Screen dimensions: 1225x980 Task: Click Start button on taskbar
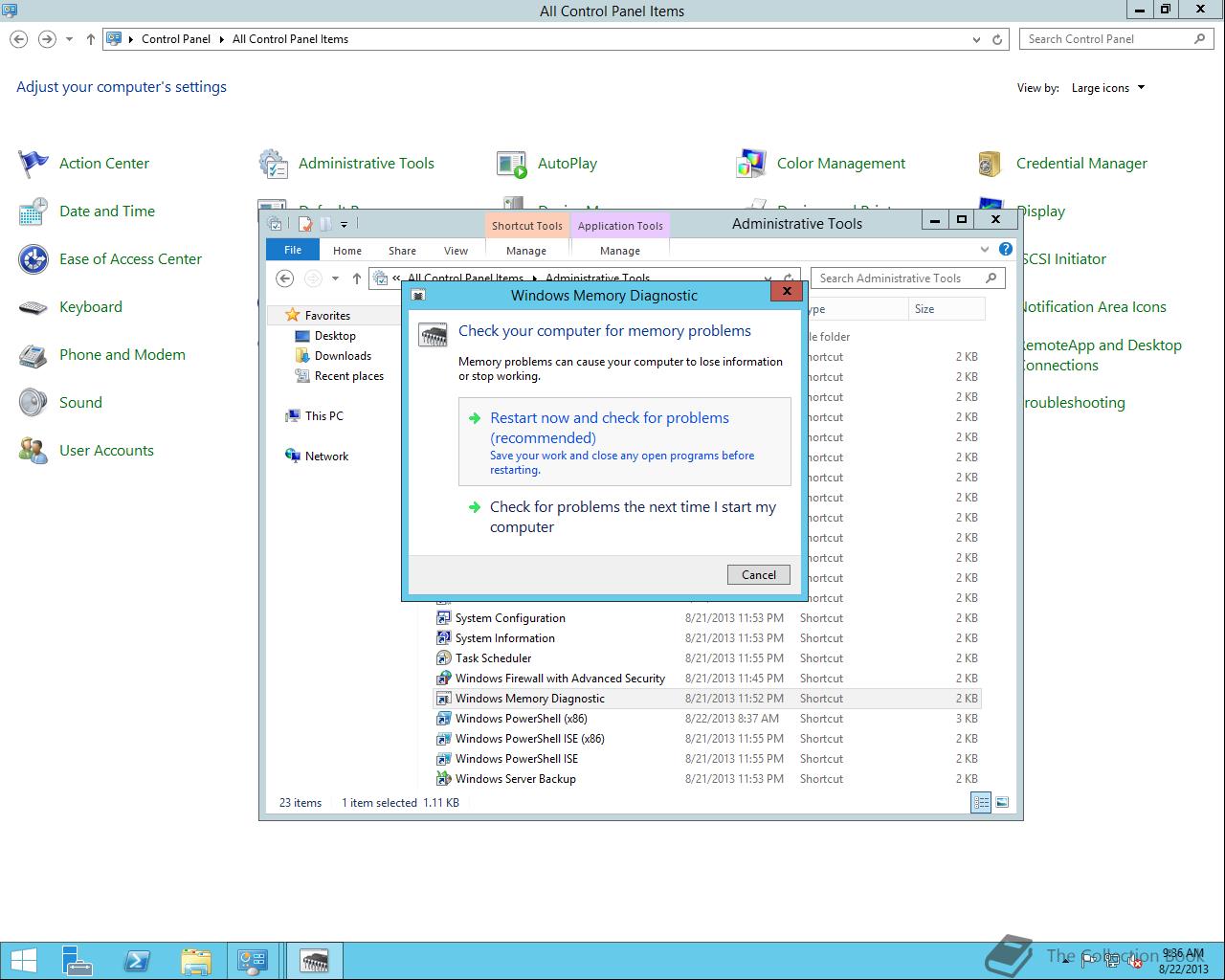(x=23, y=961)
